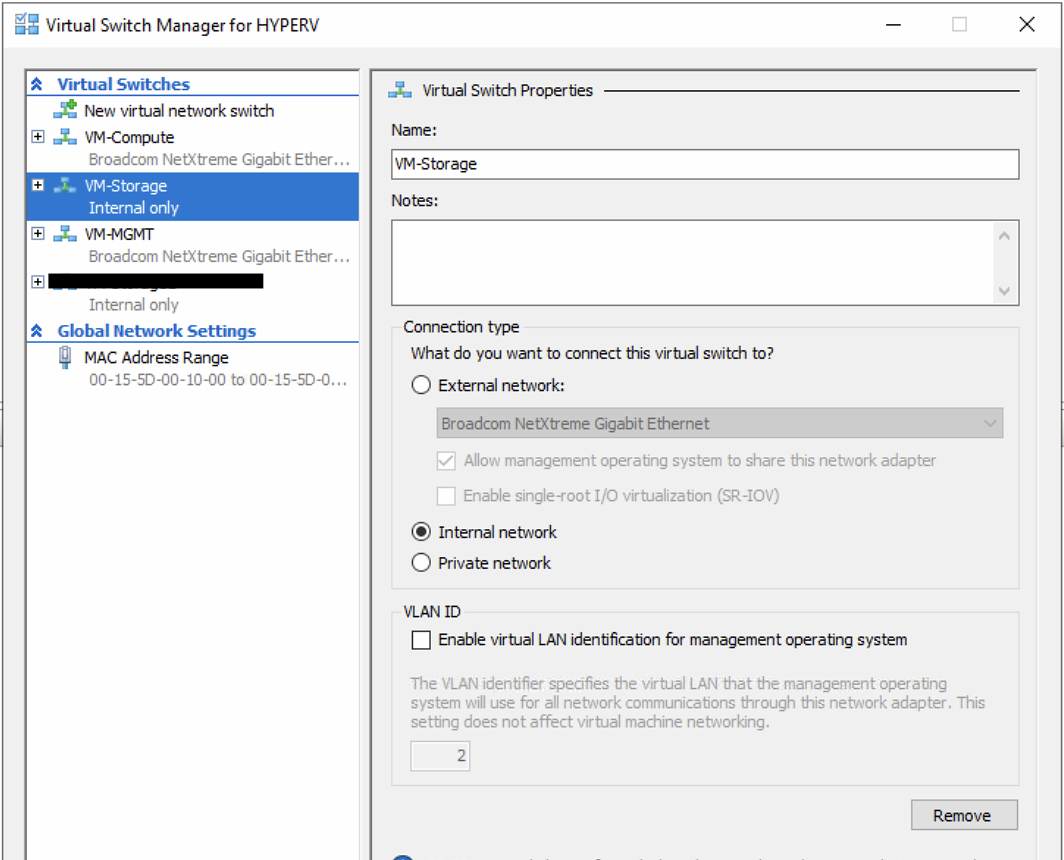1064x860 pixels.
Task: Click the VM-Compute switch icon
Action: (x=66, y=137)
